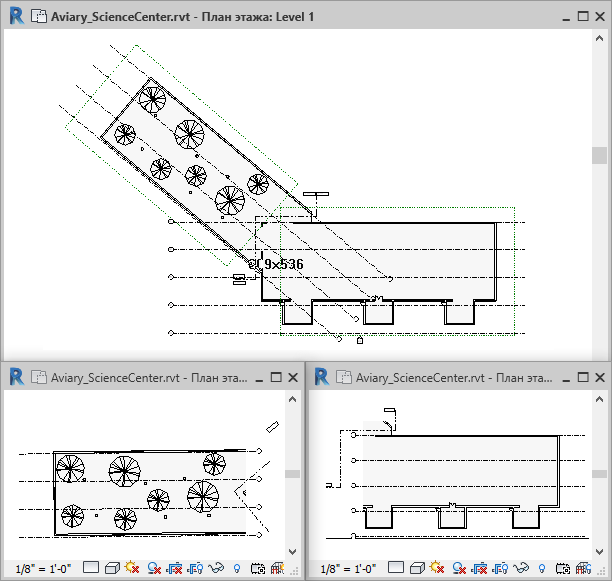Click scroll-up arrow in bottom-left view

click(292, 399)
